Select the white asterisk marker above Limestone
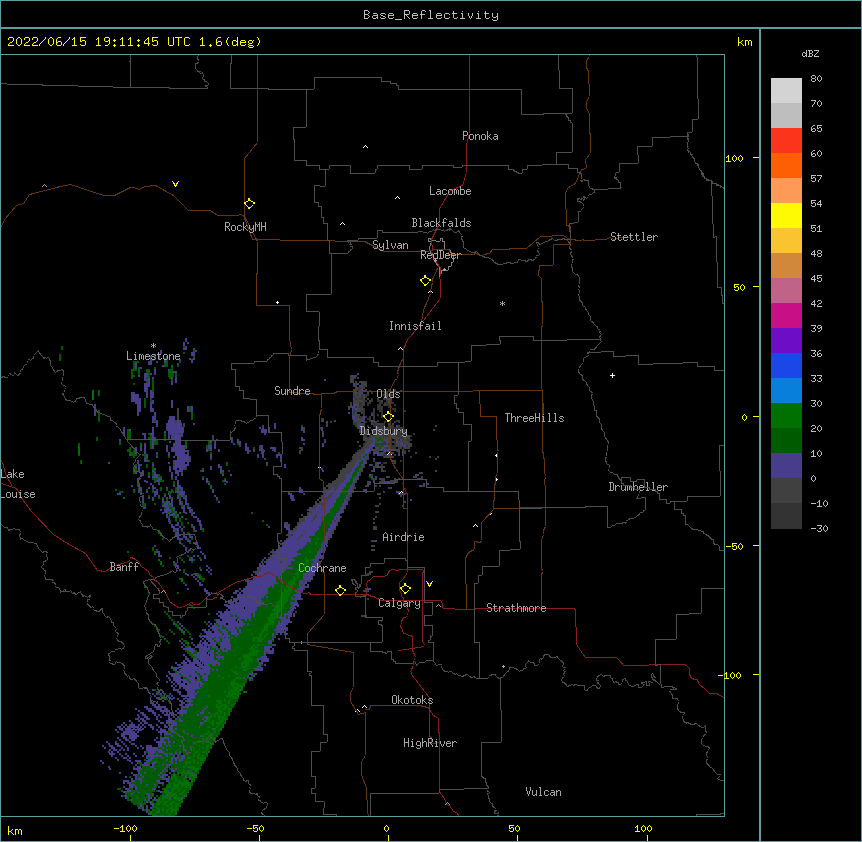The width and height of the screenshot is (862, 842). pos(153,346)
